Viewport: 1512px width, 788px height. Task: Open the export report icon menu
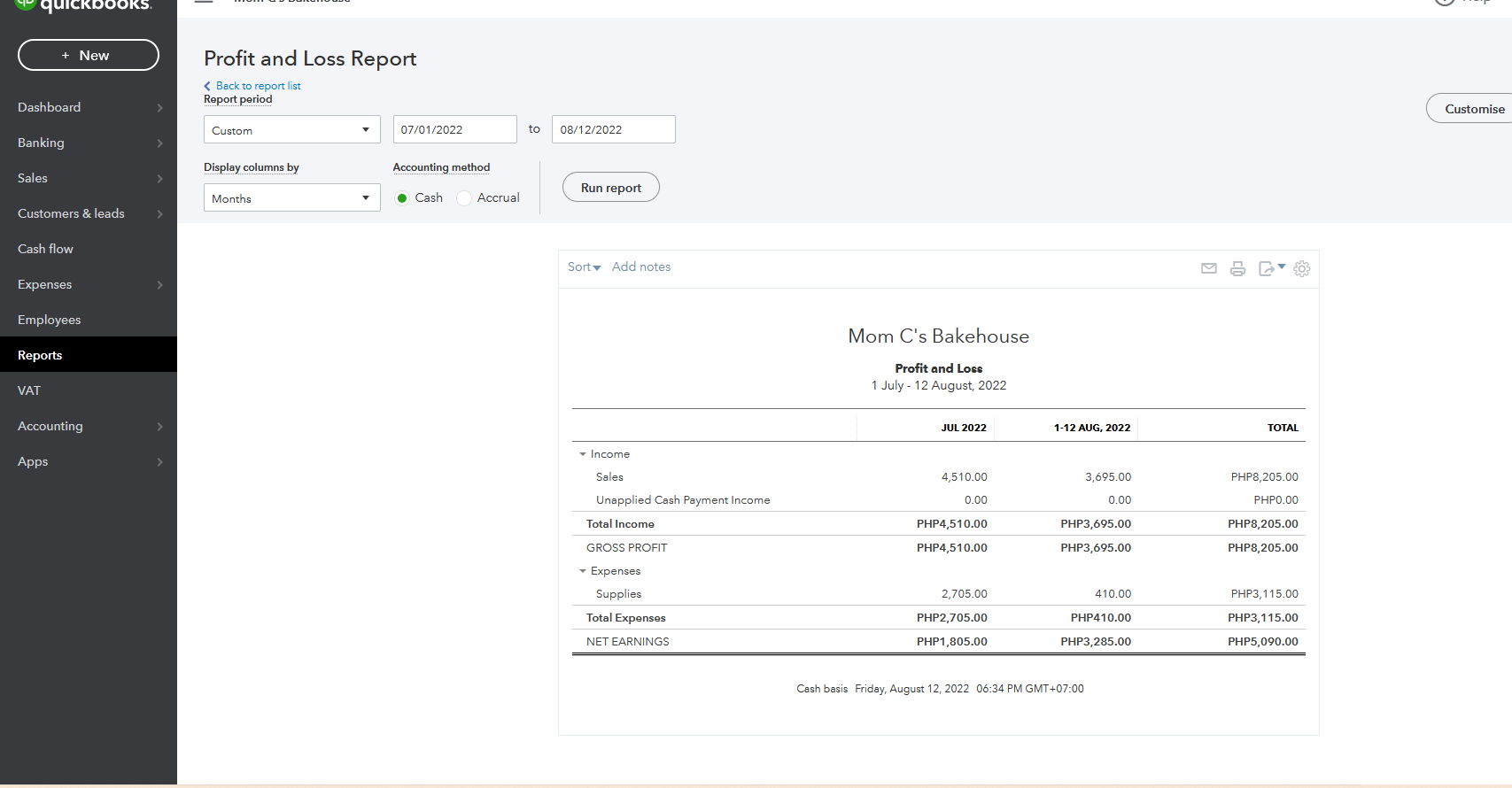[x=1271, y=268]
